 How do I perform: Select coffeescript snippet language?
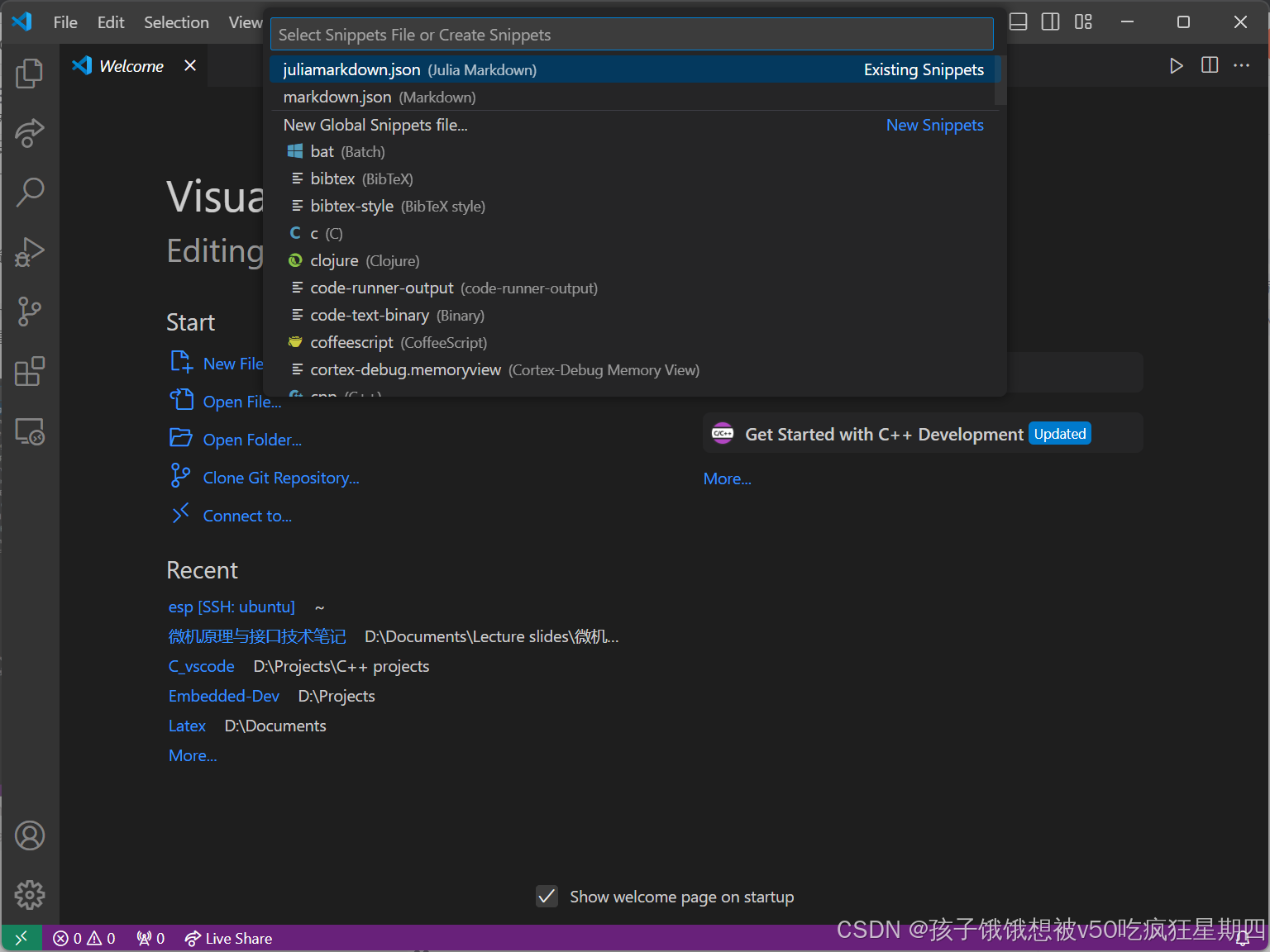(x=633, y=342)
